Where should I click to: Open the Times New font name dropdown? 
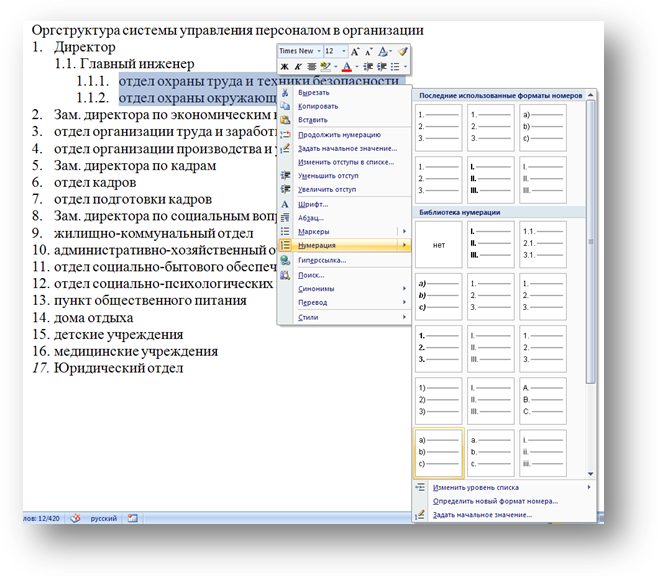(319, 51)
